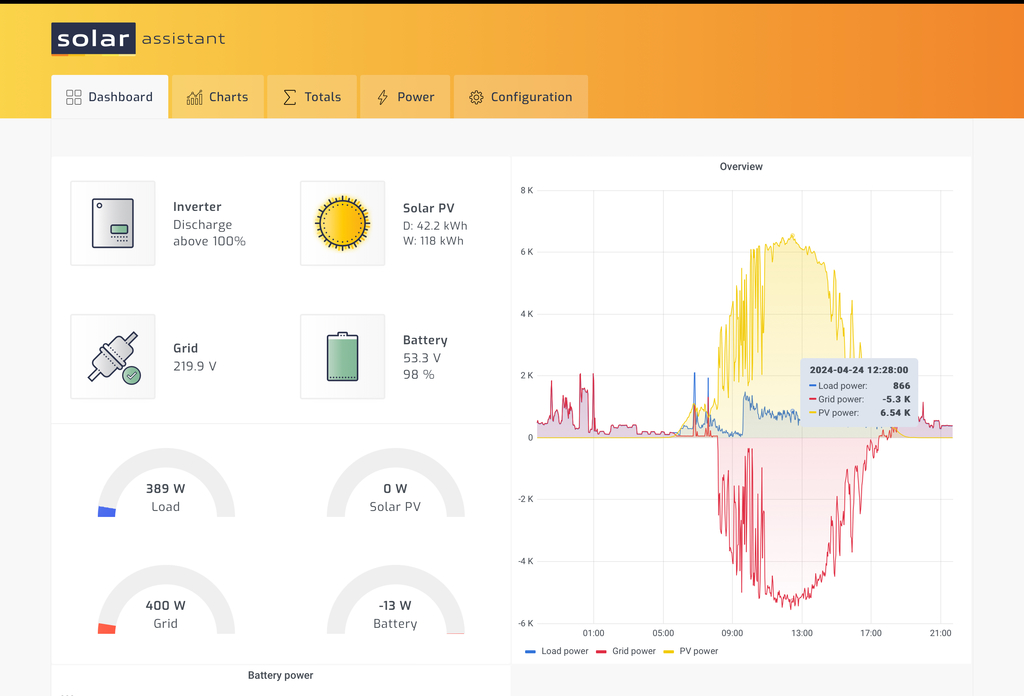
Task: Click the 400 W Grid gauge
Action: tap(166, 606)
